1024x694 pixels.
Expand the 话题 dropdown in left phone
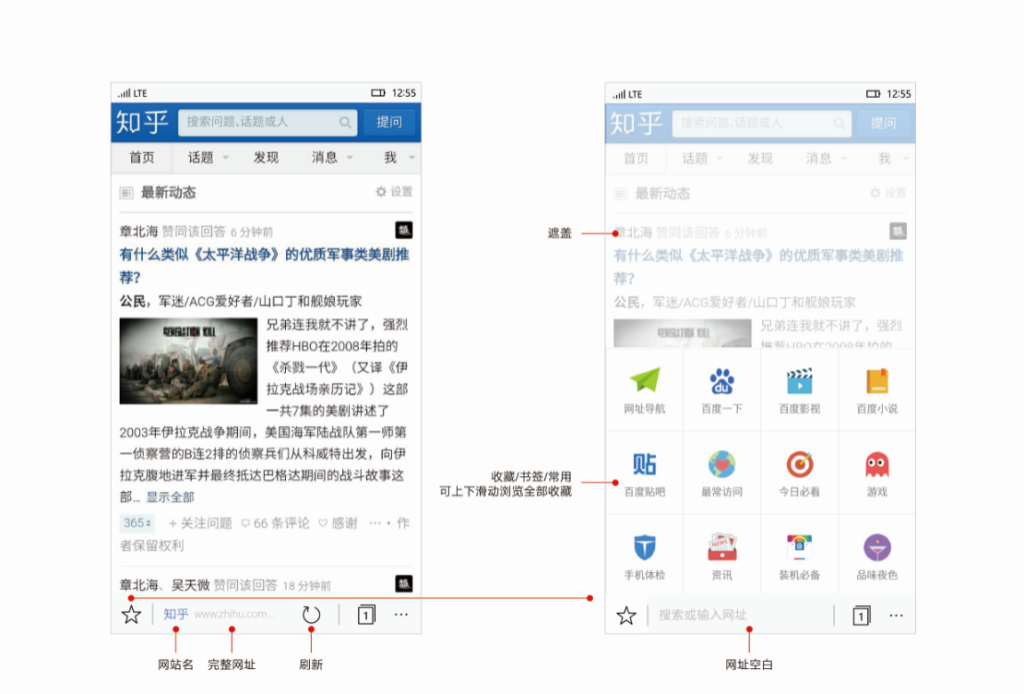tap(208, 158)
